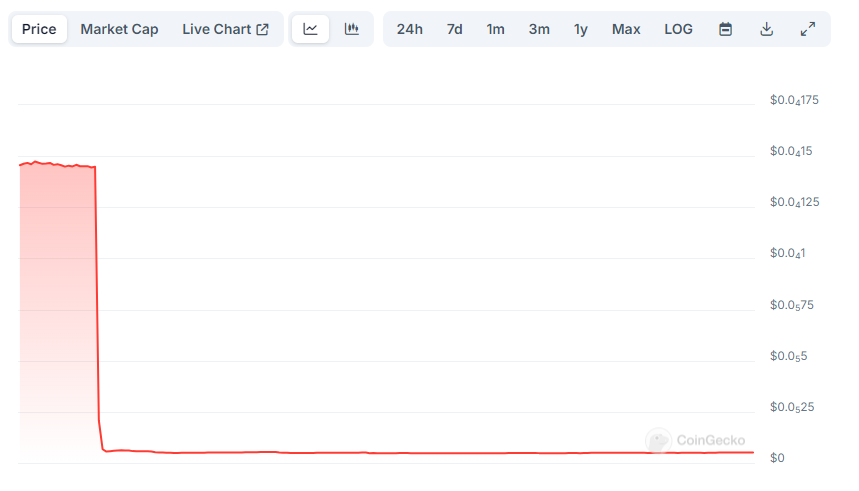Click the $0.0₅25 axis label
This screenshot has width=859, height=491.
(792, 407)
